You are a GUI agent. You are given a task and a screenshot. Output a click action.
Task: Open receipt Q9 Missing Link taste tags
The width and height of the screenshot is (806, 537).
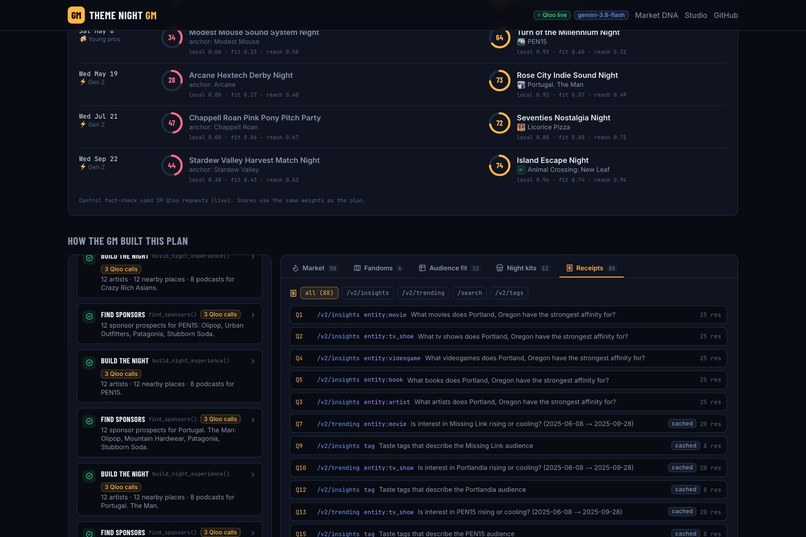point(508,446)
